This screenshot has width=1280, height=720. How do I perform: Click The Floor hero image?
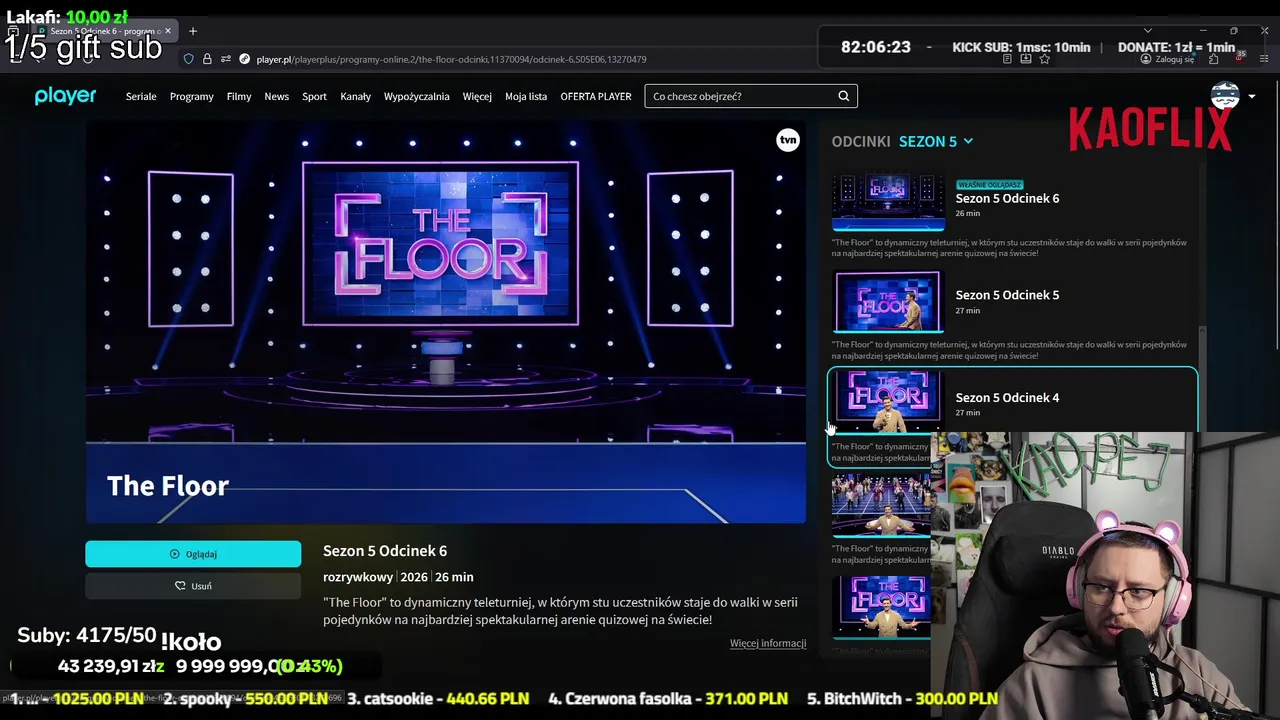click(x=445, y=322)
